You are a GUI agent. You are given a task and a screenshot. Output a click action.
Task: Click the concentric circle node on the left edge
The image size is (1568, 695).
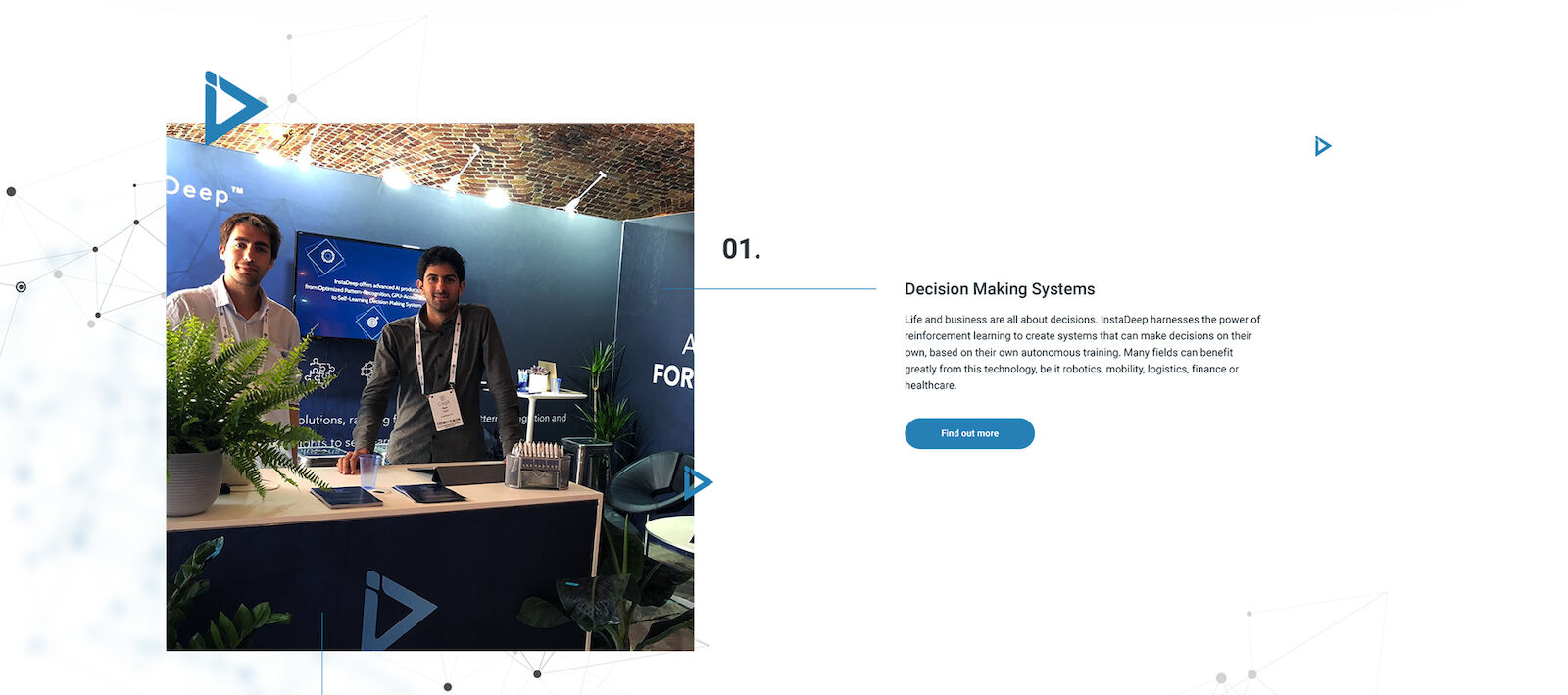[x=21, y=287]
